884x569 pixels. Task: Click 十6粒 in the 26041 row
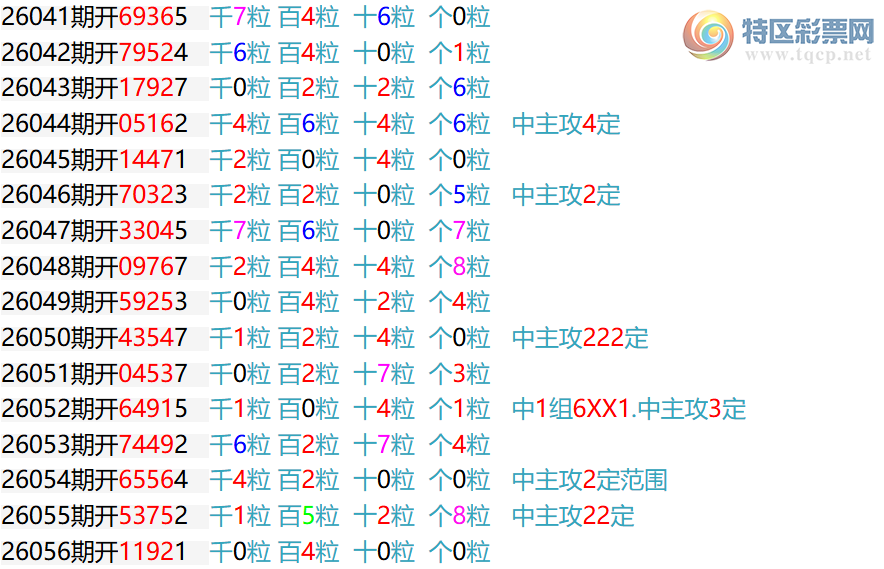pyautogui.click(x=384, y=17)
